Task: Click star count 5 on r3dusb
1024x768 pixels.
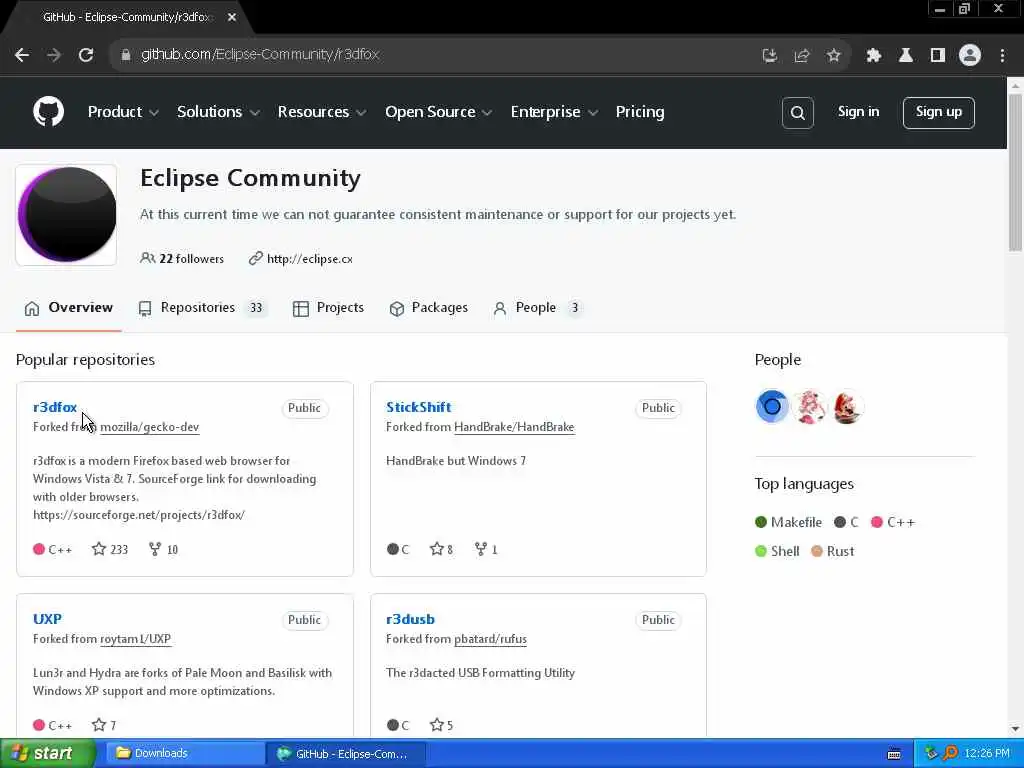Action: pyautogui.click(x=441, y=725)
